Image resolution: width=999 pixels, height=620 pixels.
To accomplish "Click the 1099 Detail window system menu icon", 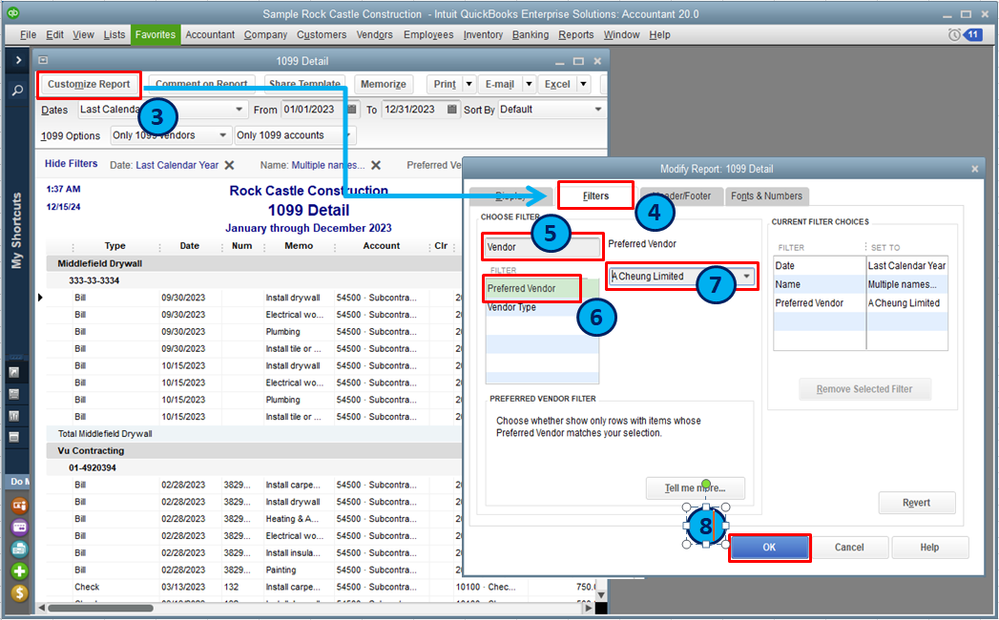I will pos(43,61).
